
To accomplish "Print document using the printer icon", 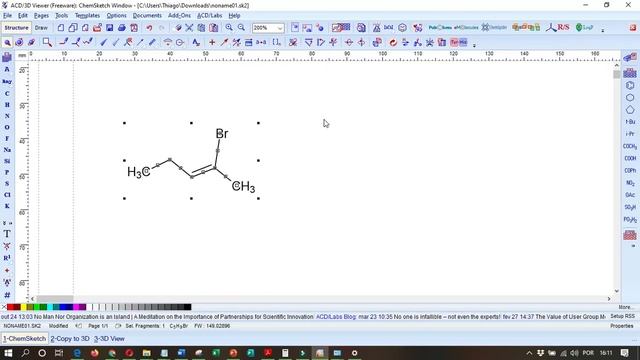I will (x=122, y=28).
